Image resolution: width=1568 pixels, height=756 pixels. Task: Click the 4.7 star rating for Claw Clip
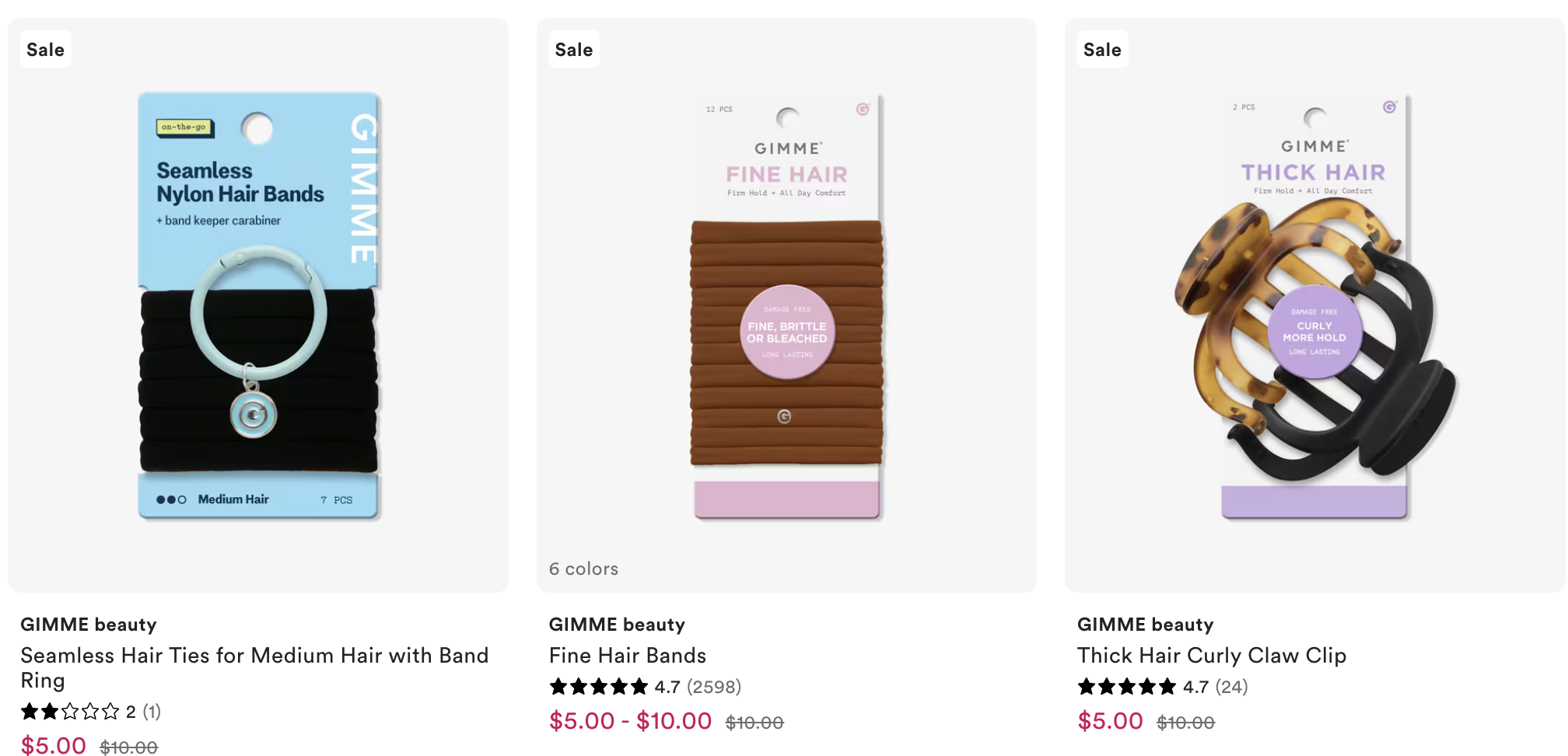click(x=1126, y=687)
